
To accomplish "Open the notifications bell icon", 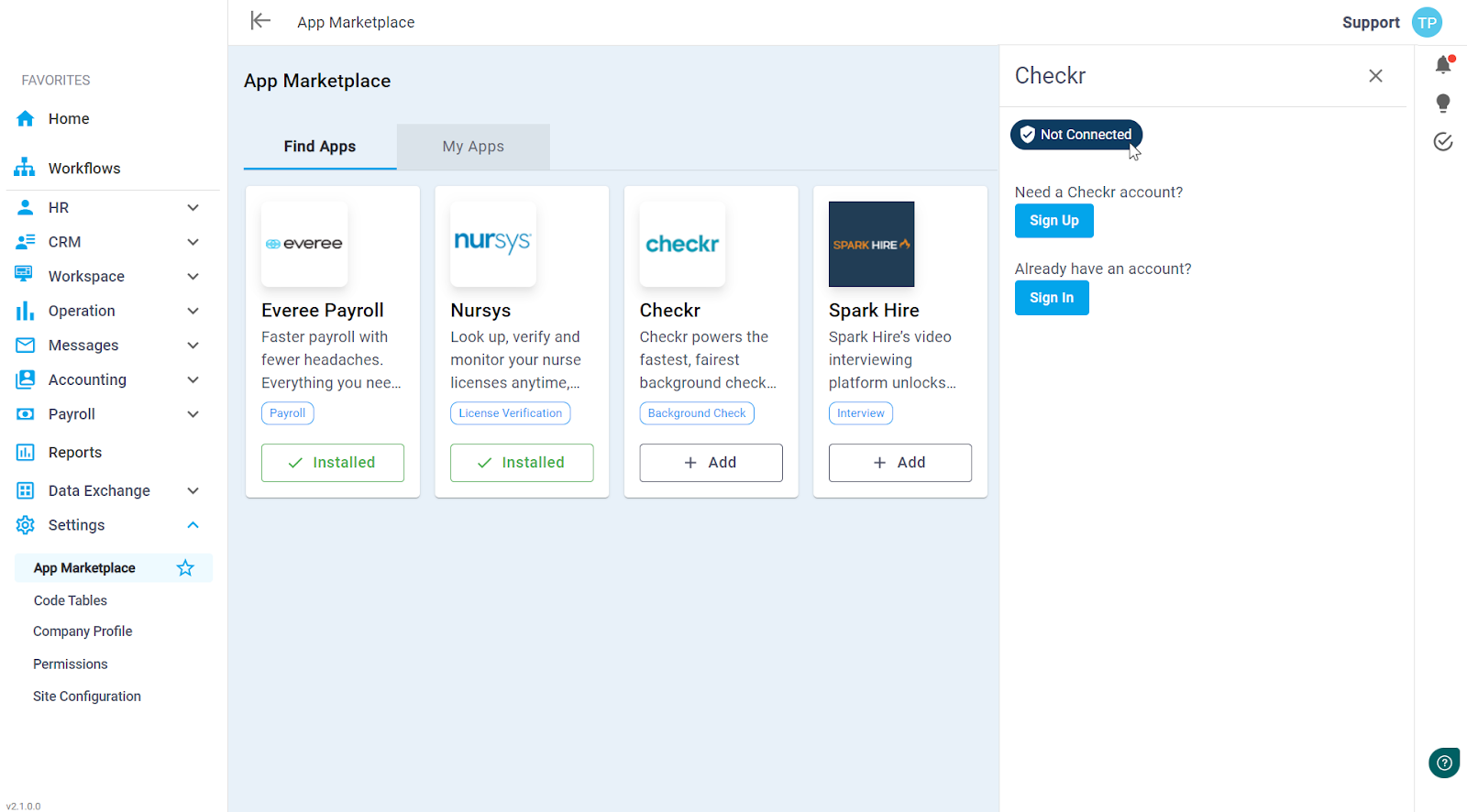I will click(x=1443, y=64).
